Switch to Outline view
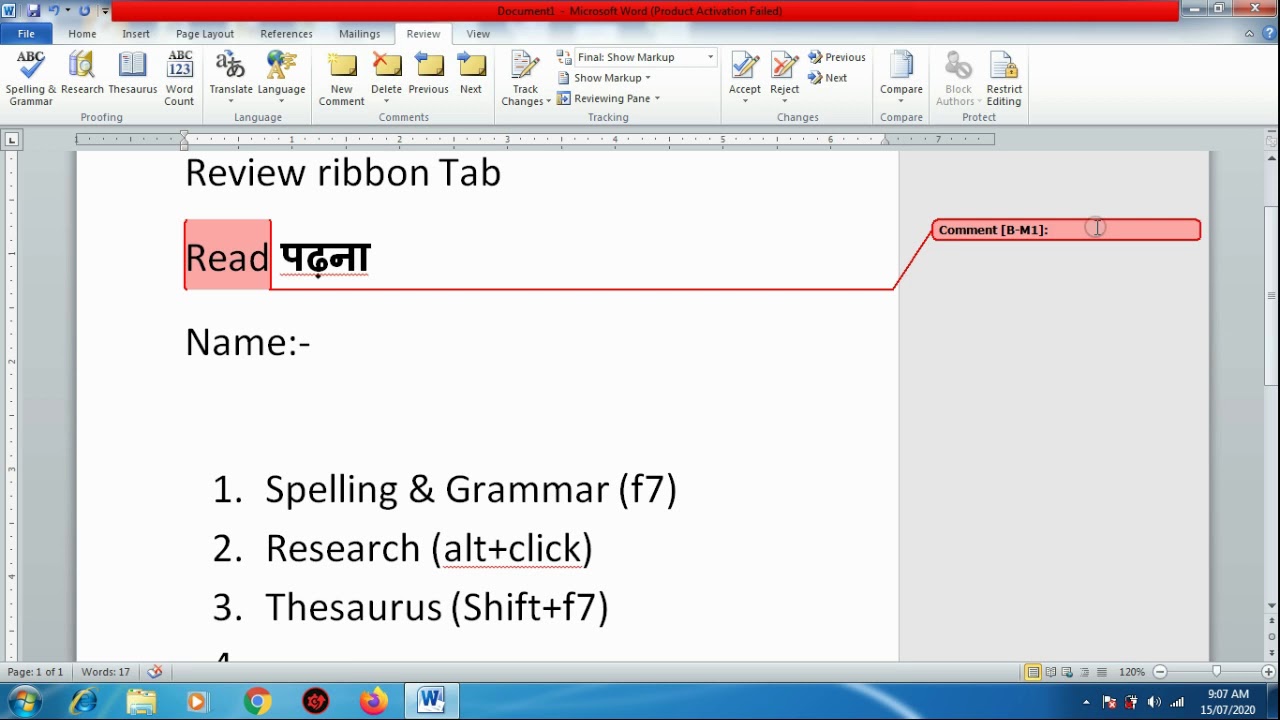This screenshot has height=720, width=1280. [1085, 672]
